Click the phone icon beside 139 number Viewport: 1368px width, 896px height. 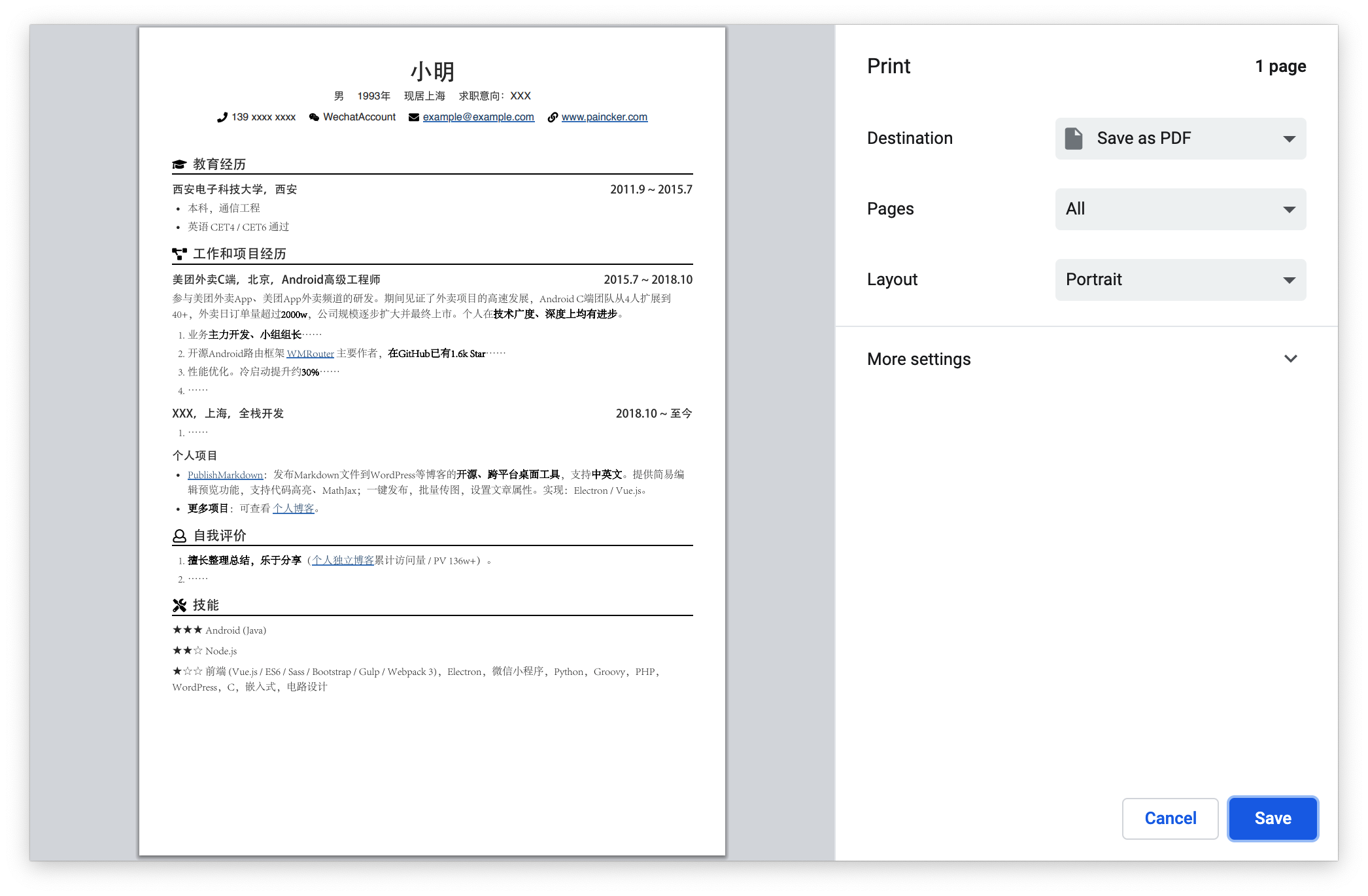point(222,117)
